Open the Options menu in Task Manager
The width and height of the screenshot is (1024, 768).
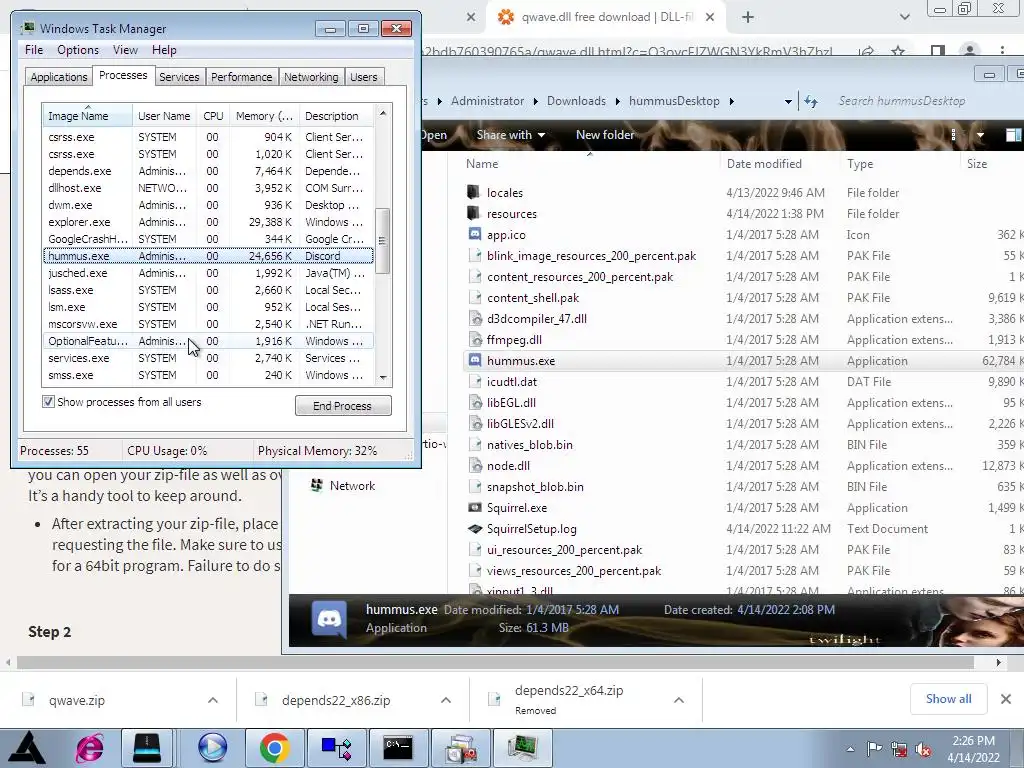[x=78, y=50]
